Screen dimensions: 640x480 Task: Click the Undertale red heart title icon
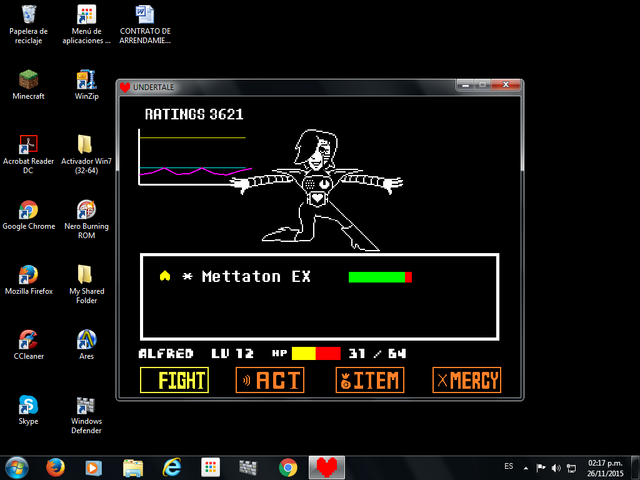point(125,87)
